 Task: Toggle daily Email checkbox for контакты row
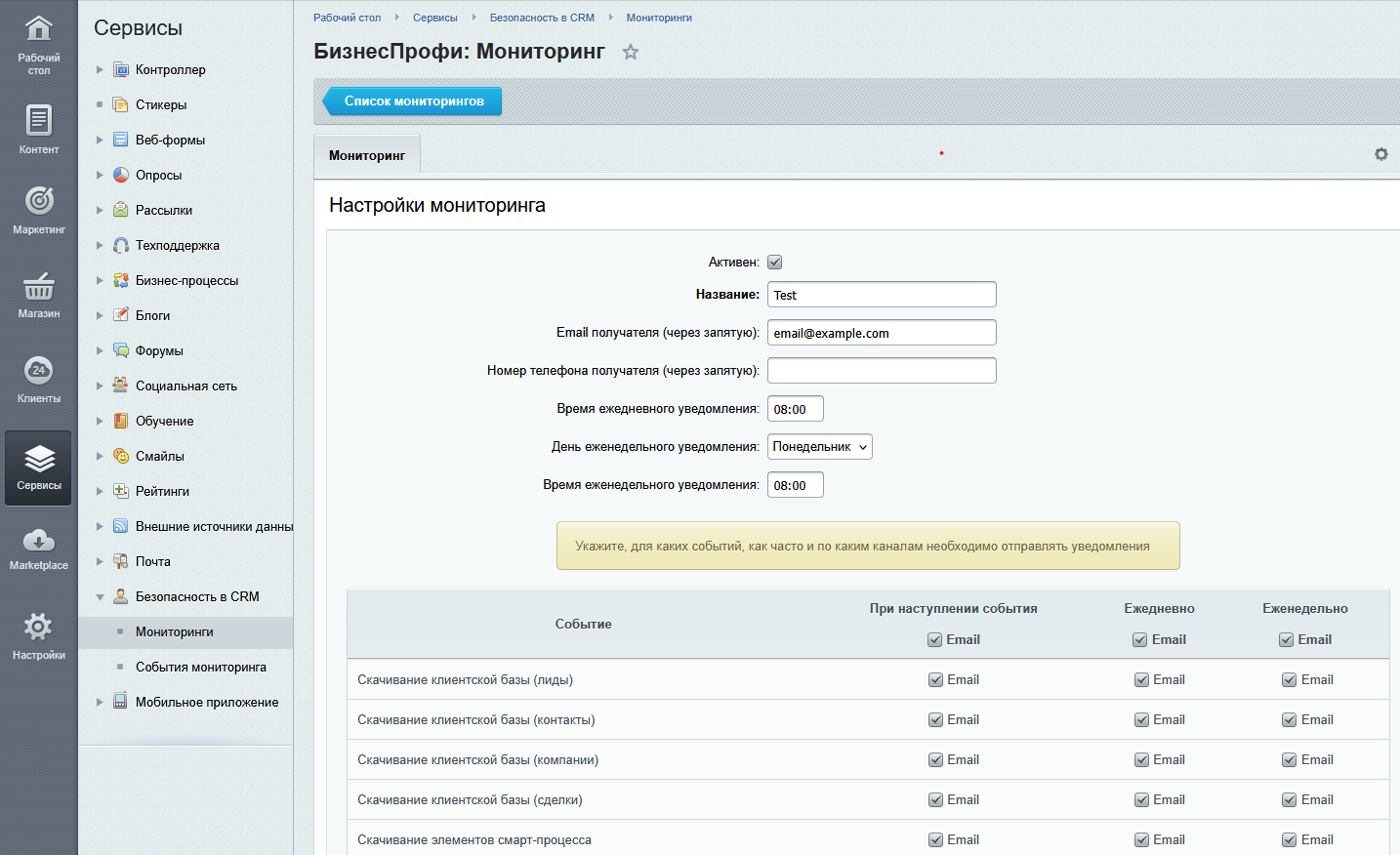pyautogui.click(x=1142, y=720)
